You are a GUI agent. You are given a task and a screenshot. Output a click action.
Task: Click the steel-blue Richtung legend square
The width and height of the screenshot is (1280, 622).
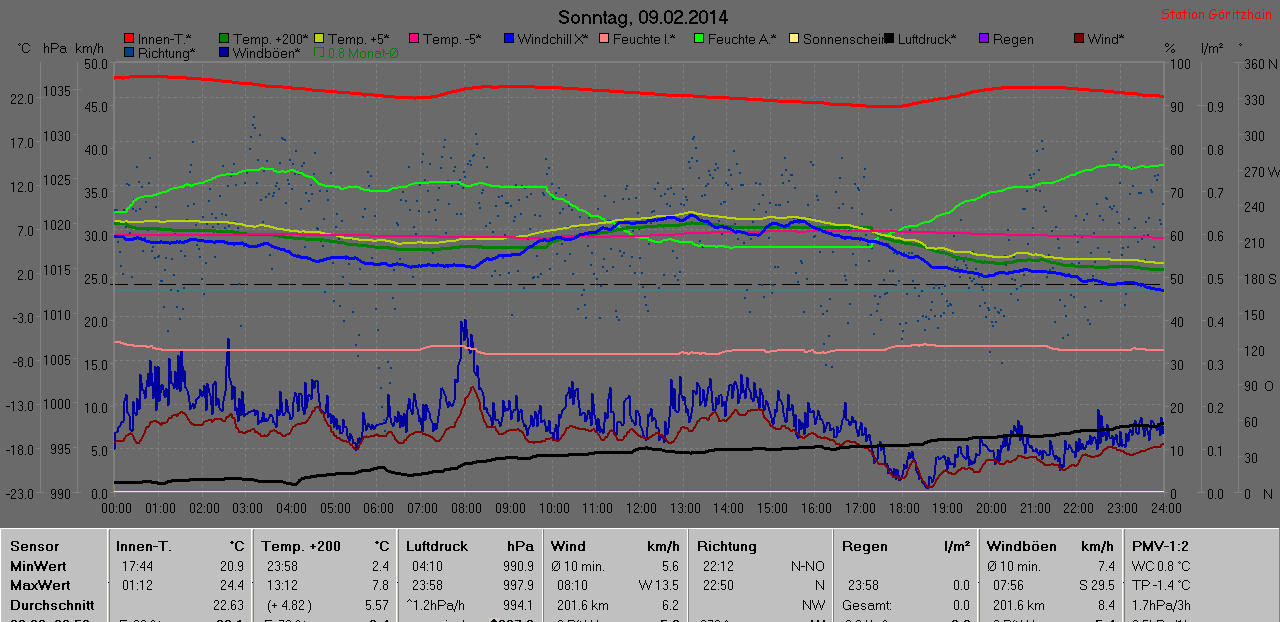coord(128,53)
